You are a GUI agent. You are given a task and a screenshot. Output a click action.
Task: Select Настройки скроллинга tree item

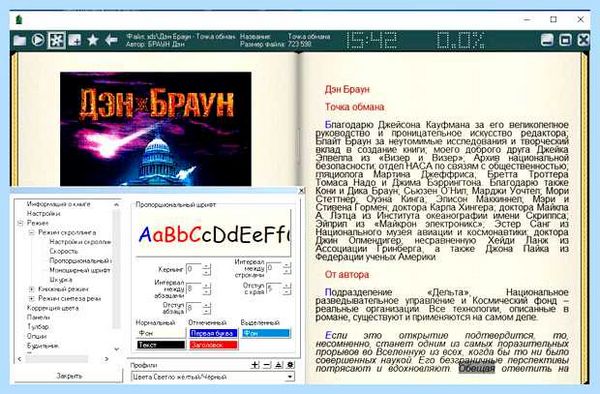(80, 242)
